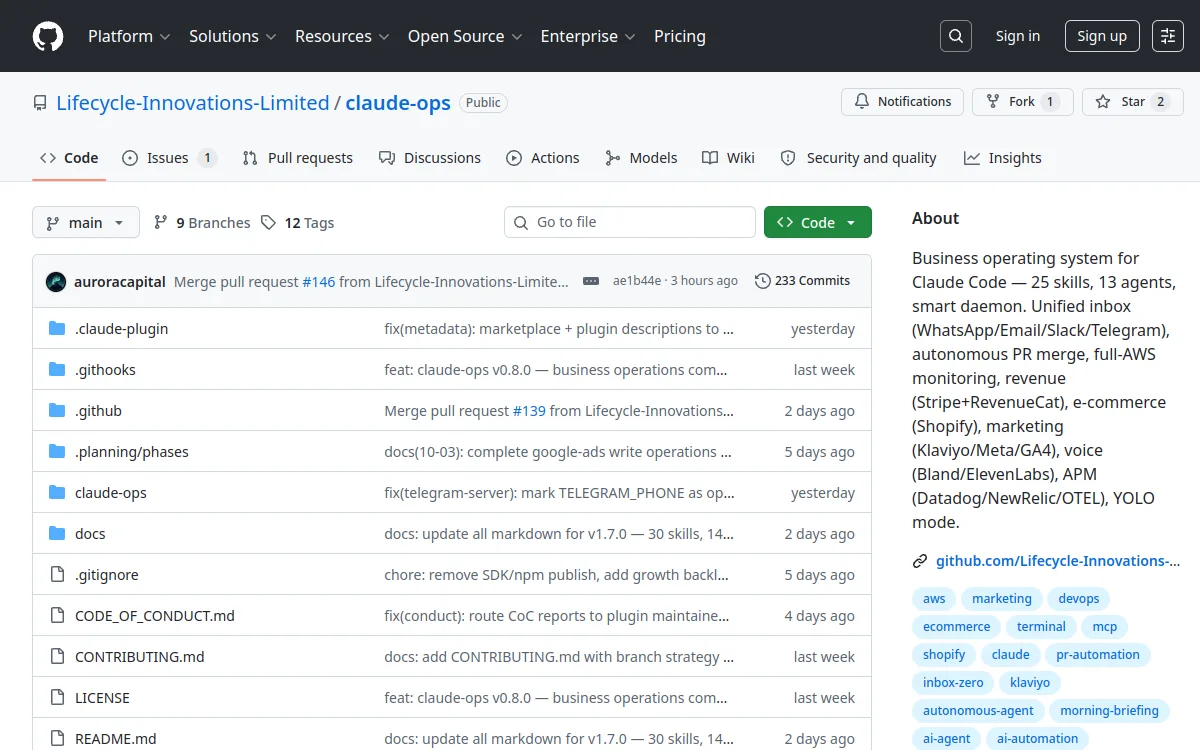
Task: Click the Sign up button
Action: 1102,36
